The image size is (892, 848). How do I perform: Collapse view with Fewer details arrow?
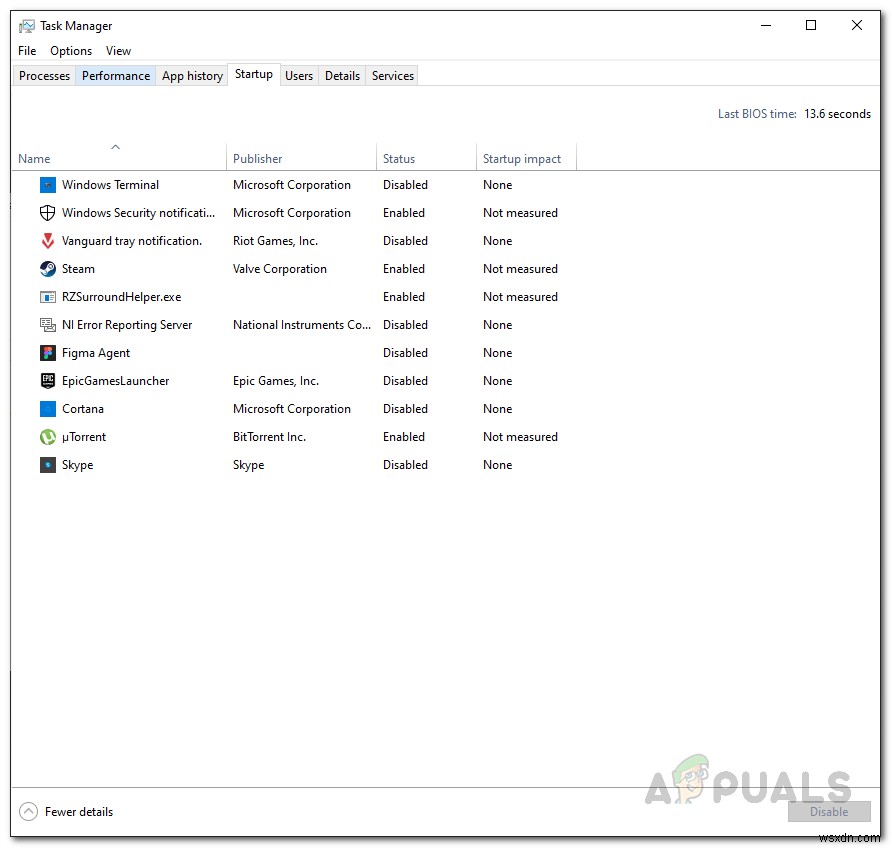point(28,812)
